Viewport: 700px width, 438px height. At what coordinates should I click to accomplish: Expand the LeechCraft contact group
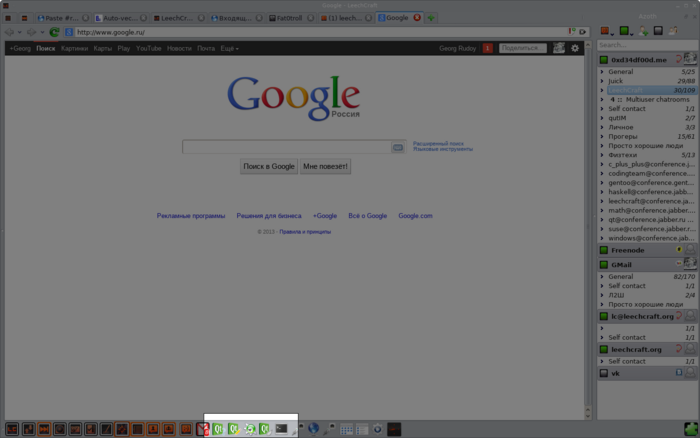(x=602, y=90)
